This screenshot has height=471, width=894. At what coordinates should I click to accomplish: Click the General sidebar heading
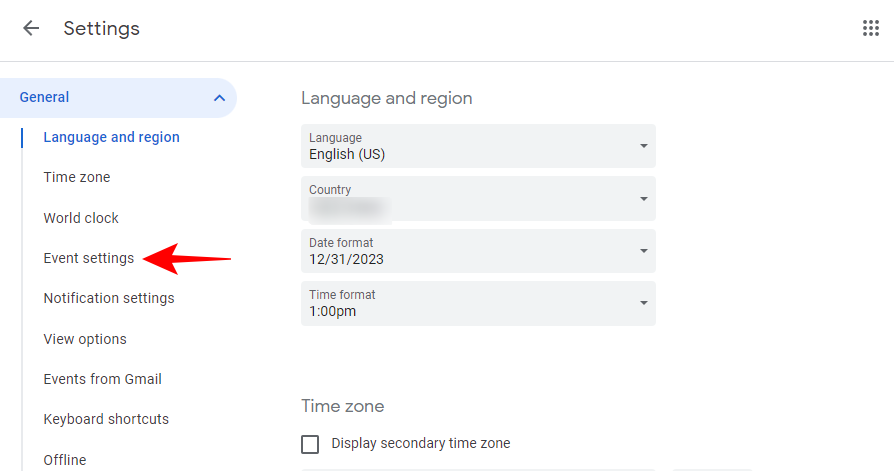point(45,97)
